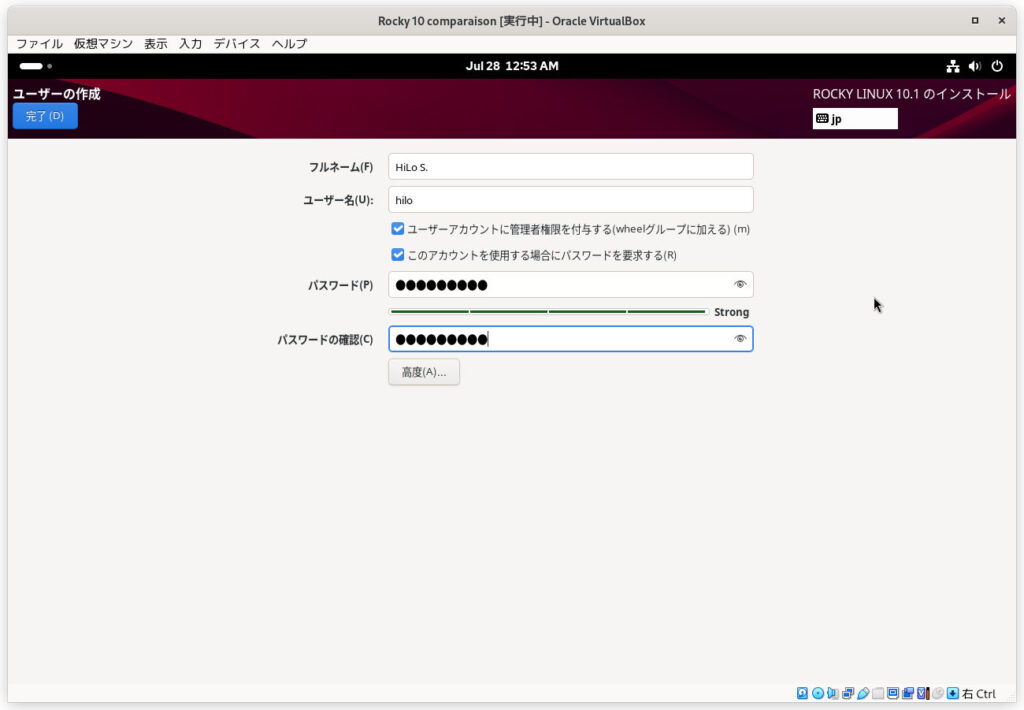Open the 仮想マシン menu
This screenshot has height=710, width=1024.
[x=103, y=44]
